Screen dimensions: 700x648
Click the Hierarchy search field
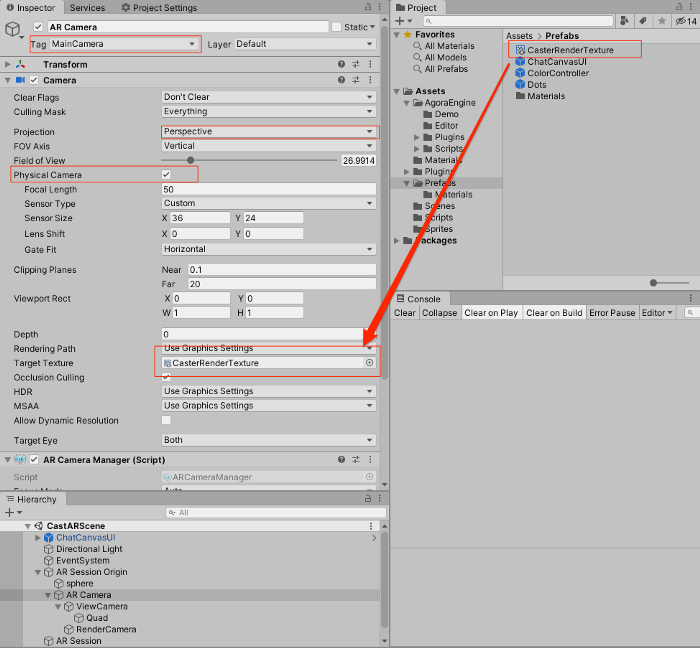click(x=275, y=513)
